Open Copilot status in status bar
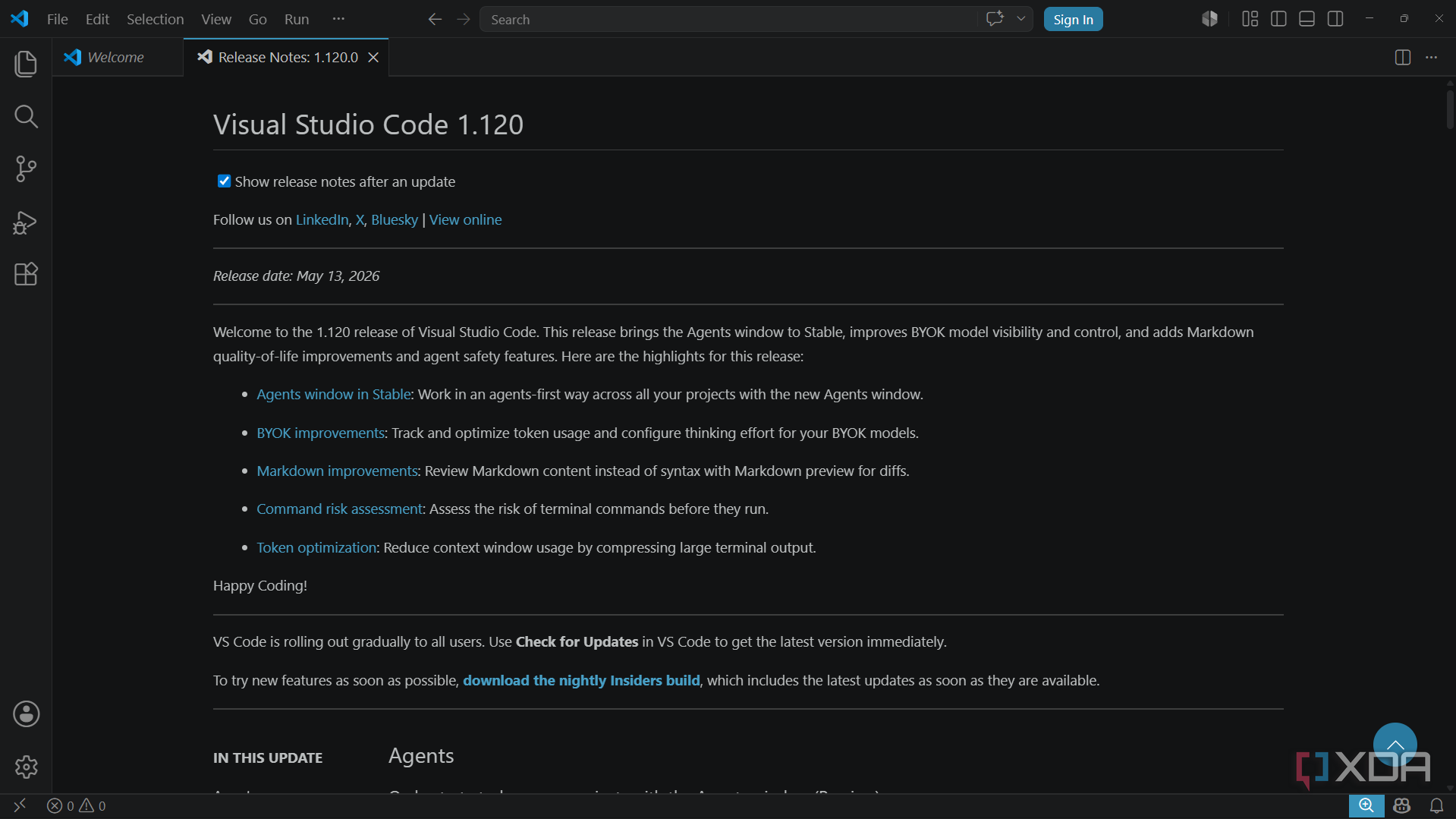This screenshot has width=1456, height=819. (1401, 805)
